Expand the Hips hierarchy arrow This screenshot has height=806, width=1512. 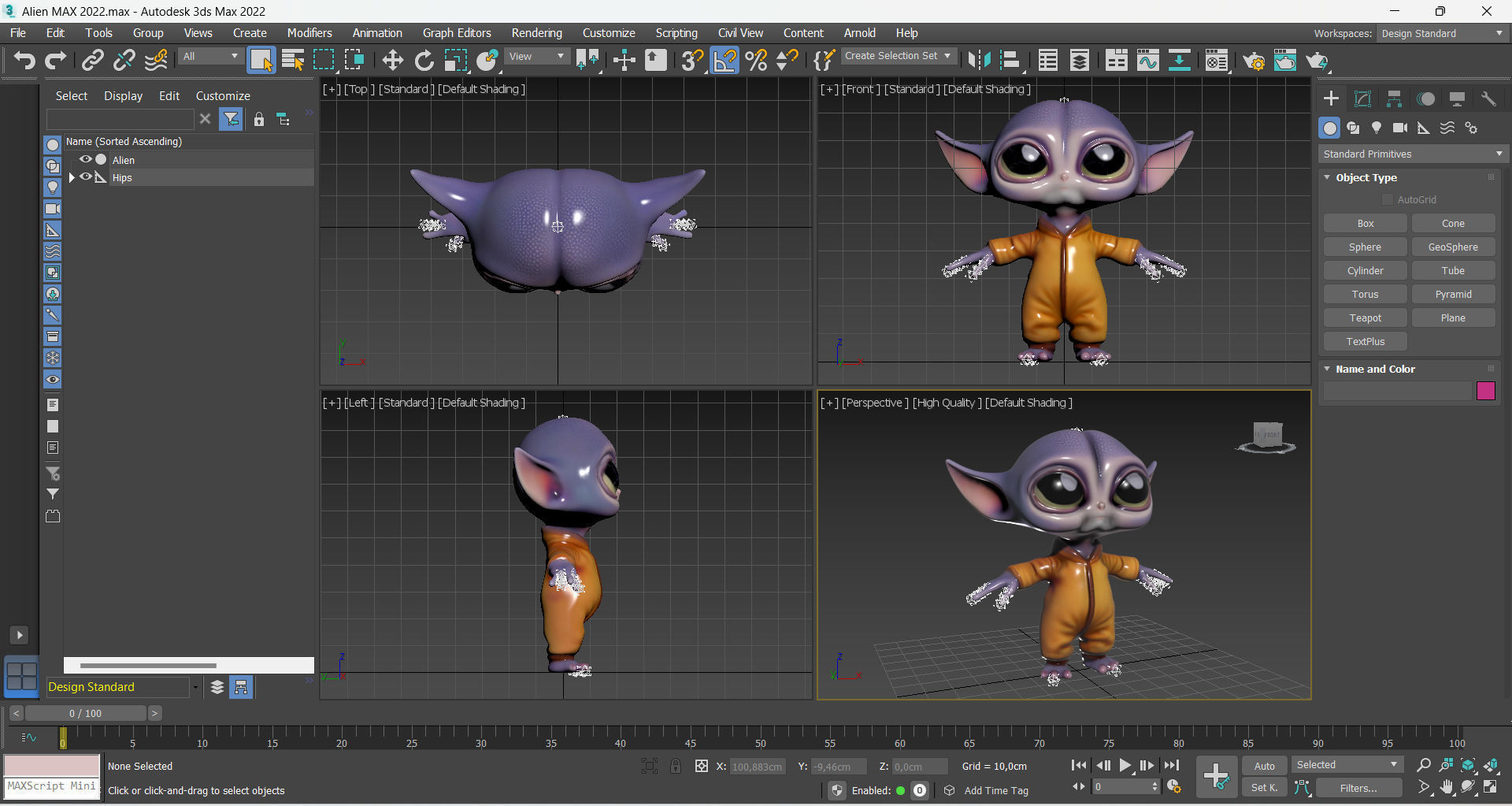point(72,177)
